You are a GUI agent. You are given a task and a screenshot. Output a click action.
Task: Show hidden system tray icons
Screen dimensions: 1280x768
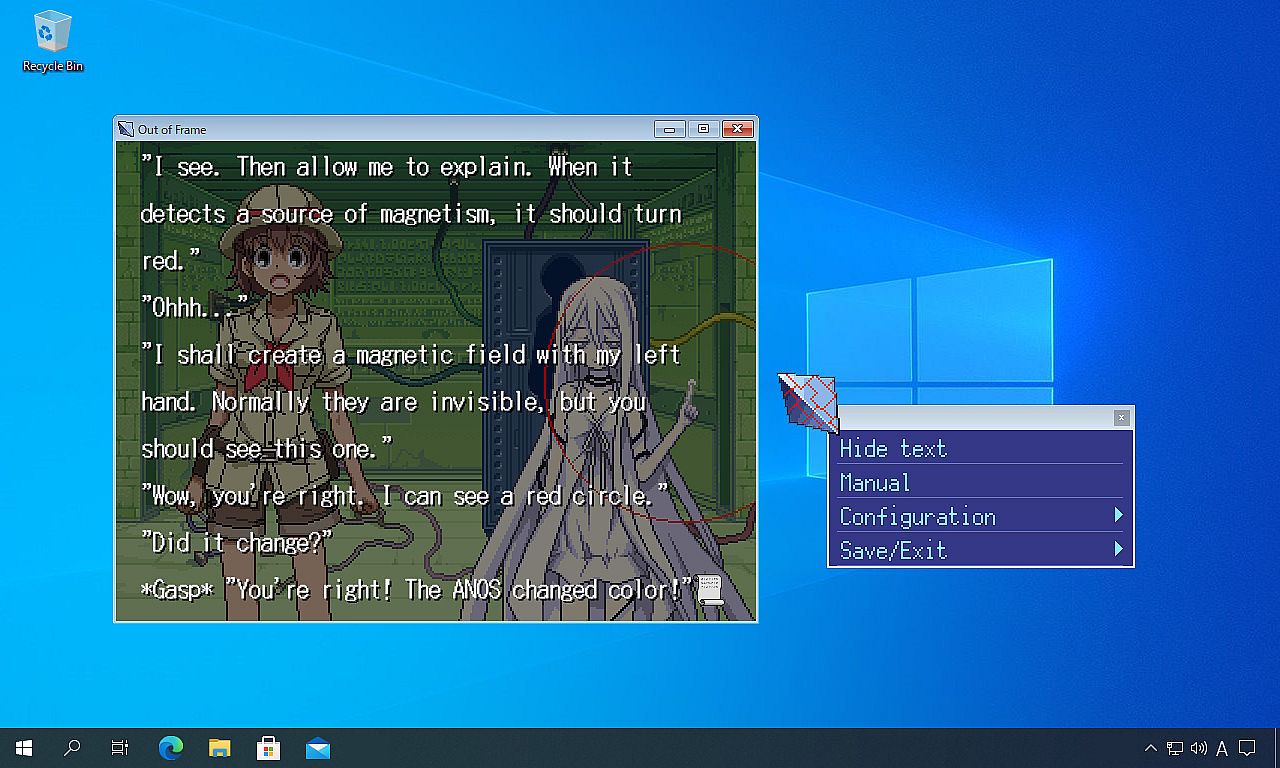(x=1150, y=748)
